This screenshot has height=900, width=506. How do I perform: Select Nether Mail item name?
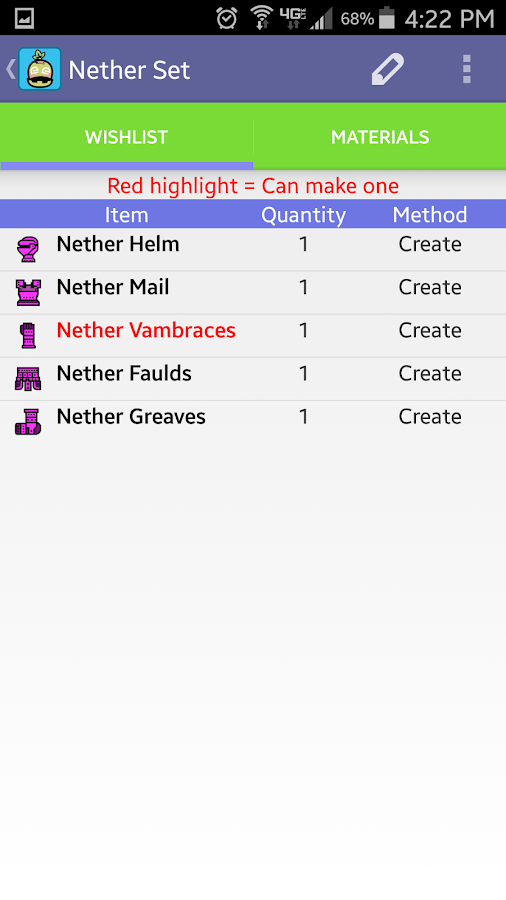[x=112, y=287]
